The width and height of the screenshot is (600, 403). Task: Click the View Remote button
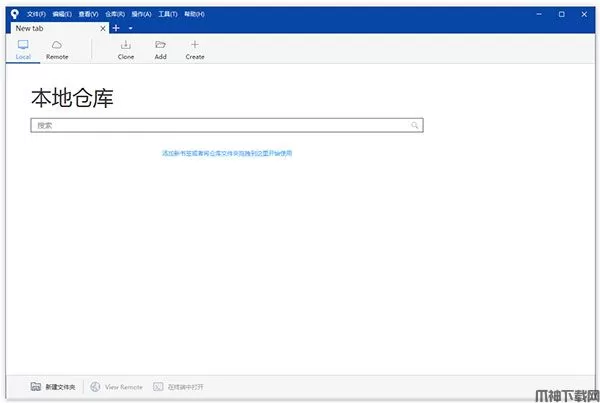(x=116, y=387)
